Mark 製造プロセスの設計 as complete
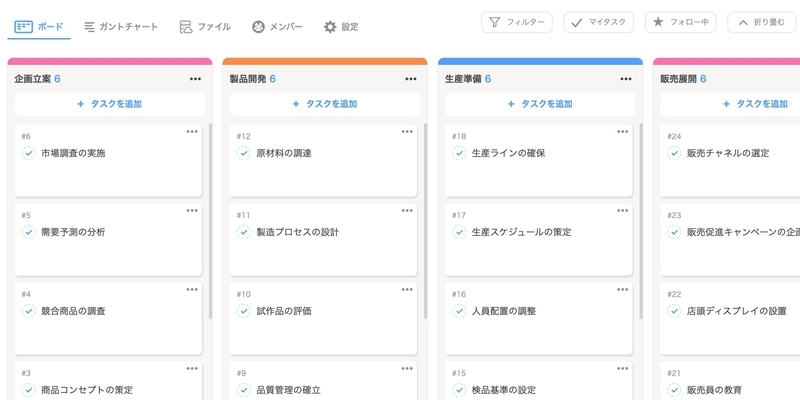Viewport: 800px width, 400px height. pos(244,232)
